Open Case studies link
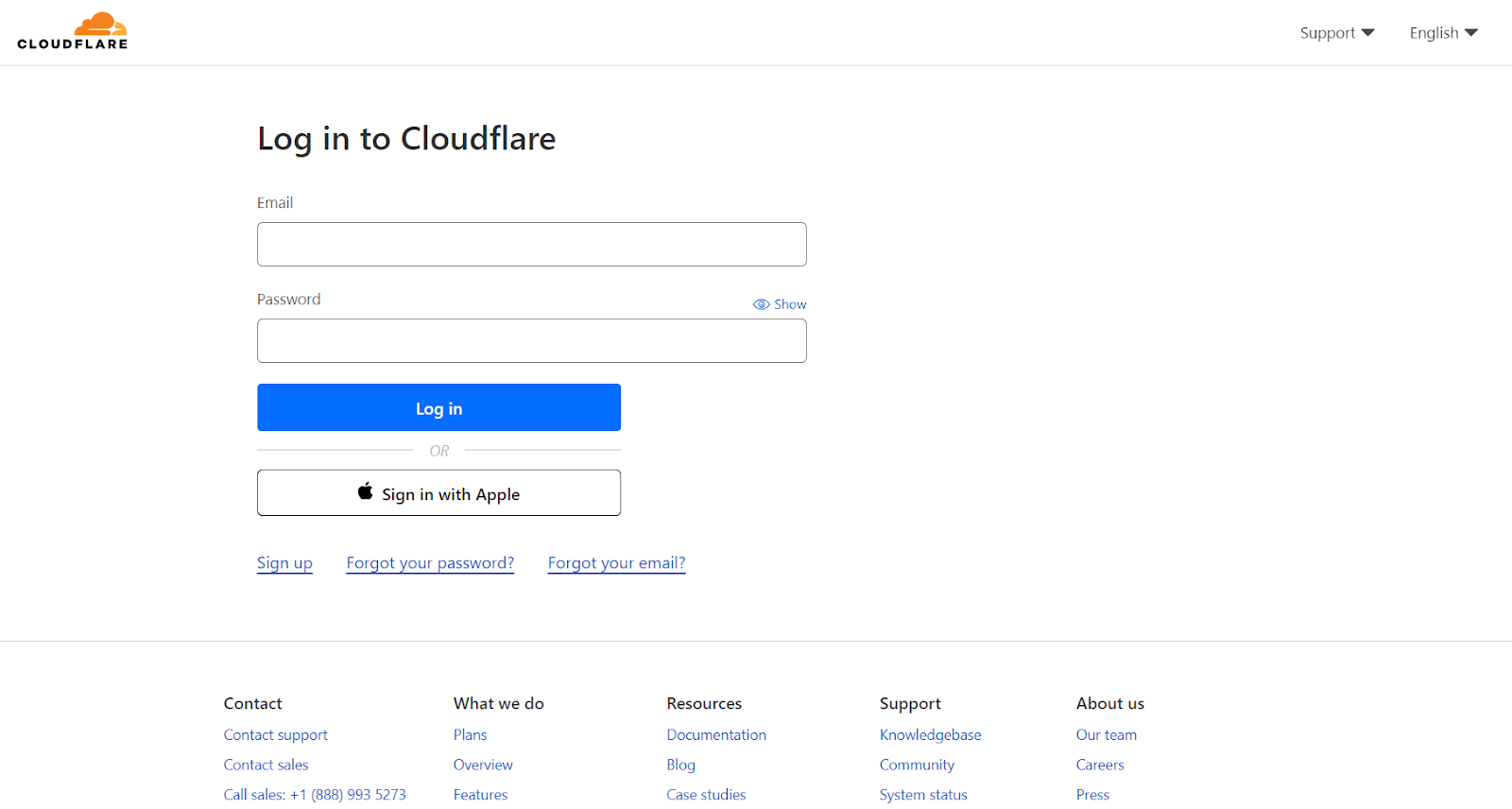1512x809 pixels. (707, 795)
